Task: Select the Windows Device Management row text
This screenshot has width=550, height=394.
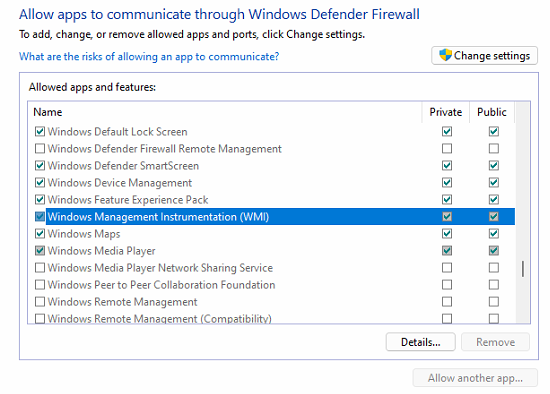Action: (x=120, y=182)
